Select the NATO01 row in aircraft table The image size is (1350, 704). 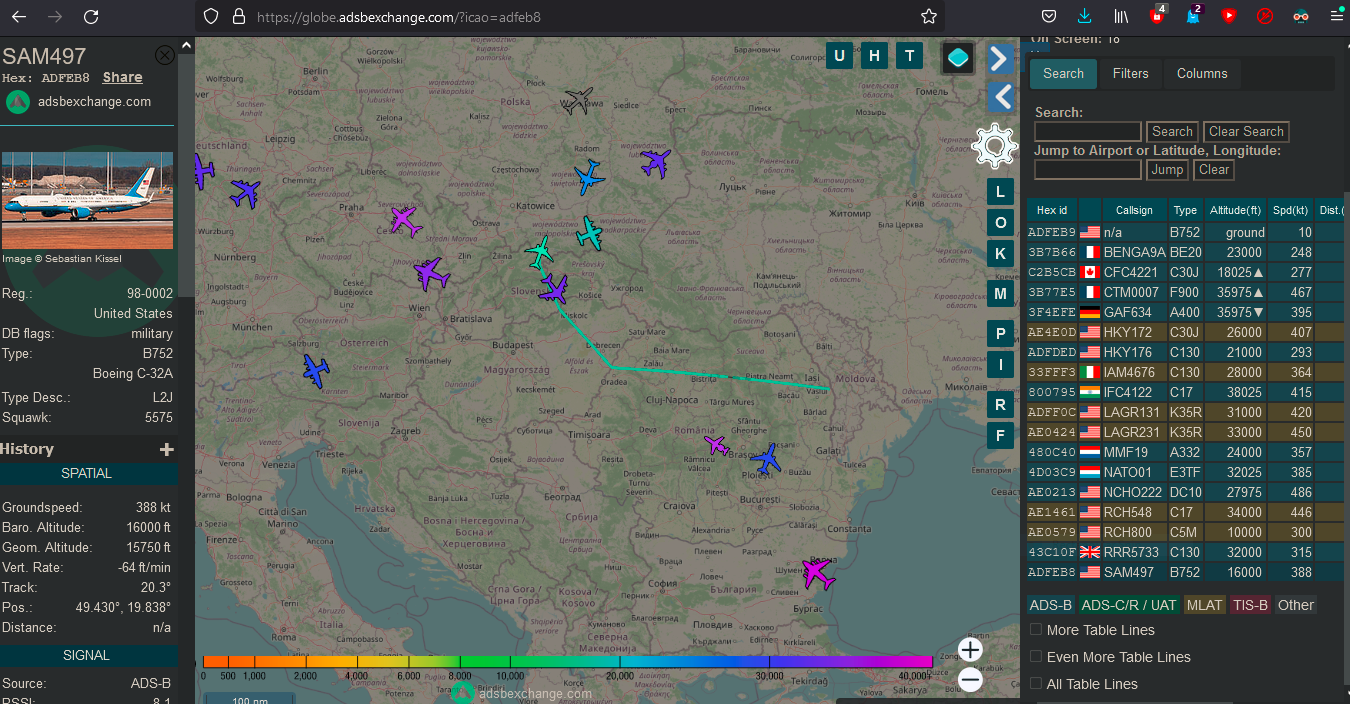[x=1185, y=472]
